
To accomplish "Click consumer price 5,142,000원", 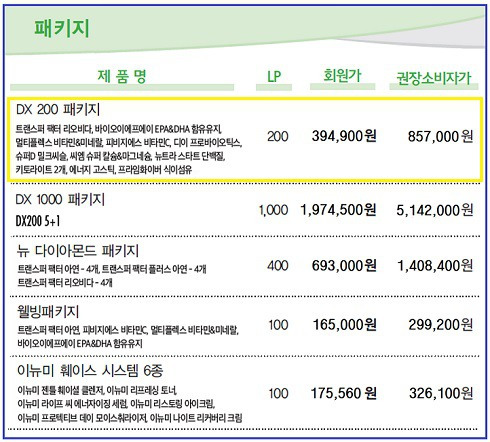I will click(435, 210).
